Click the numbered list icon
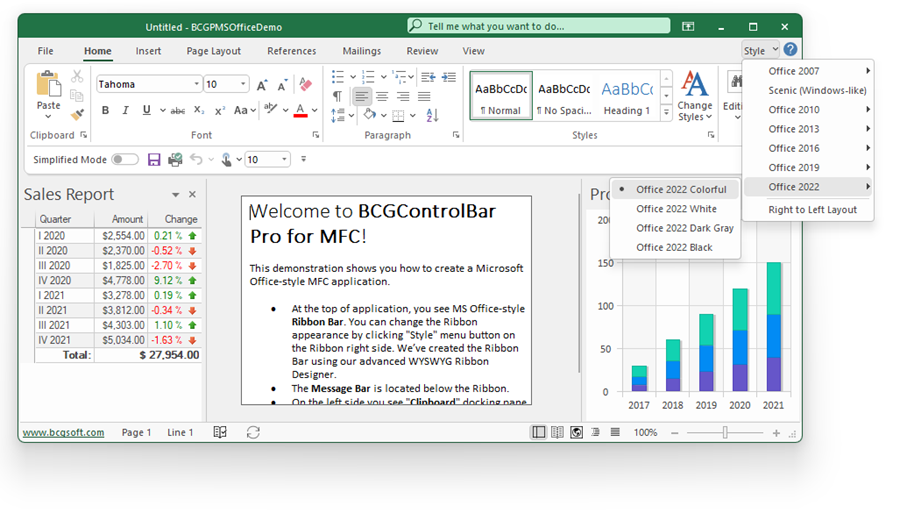This screenshot has height=513, width=900. [368, 76]
